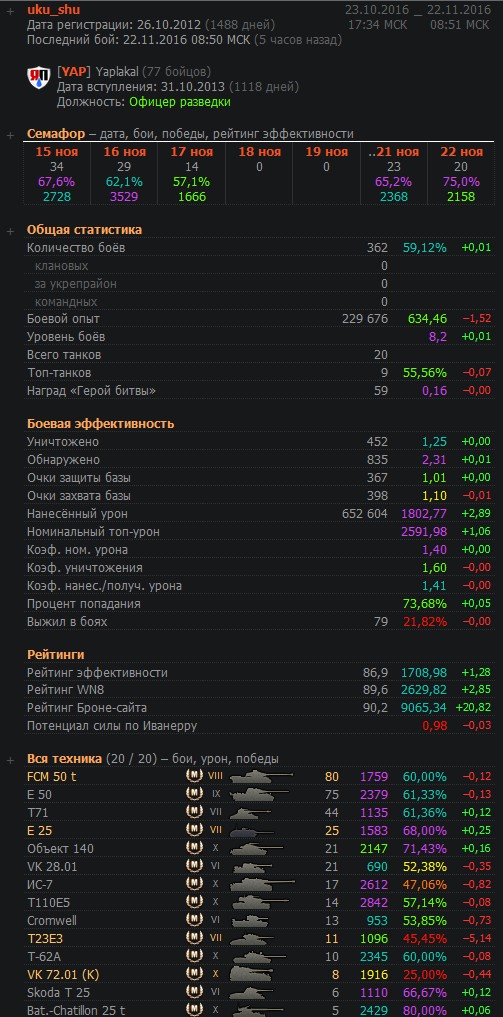Select the 15 ноя semaphore day column

pos(57,174)
